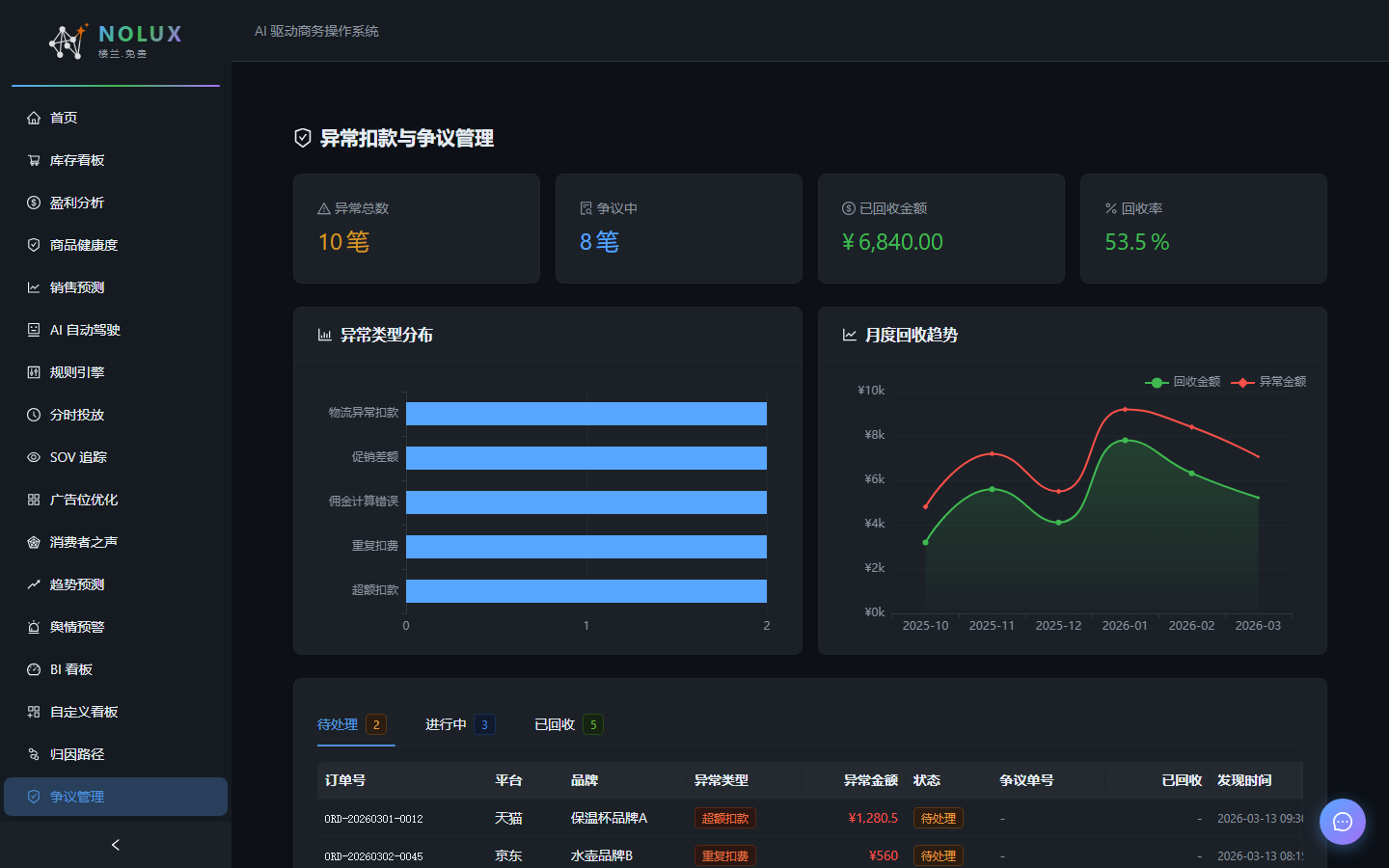Click document search icon on 争议中 card
1389x868 pixels.
[x=586, y=208]
